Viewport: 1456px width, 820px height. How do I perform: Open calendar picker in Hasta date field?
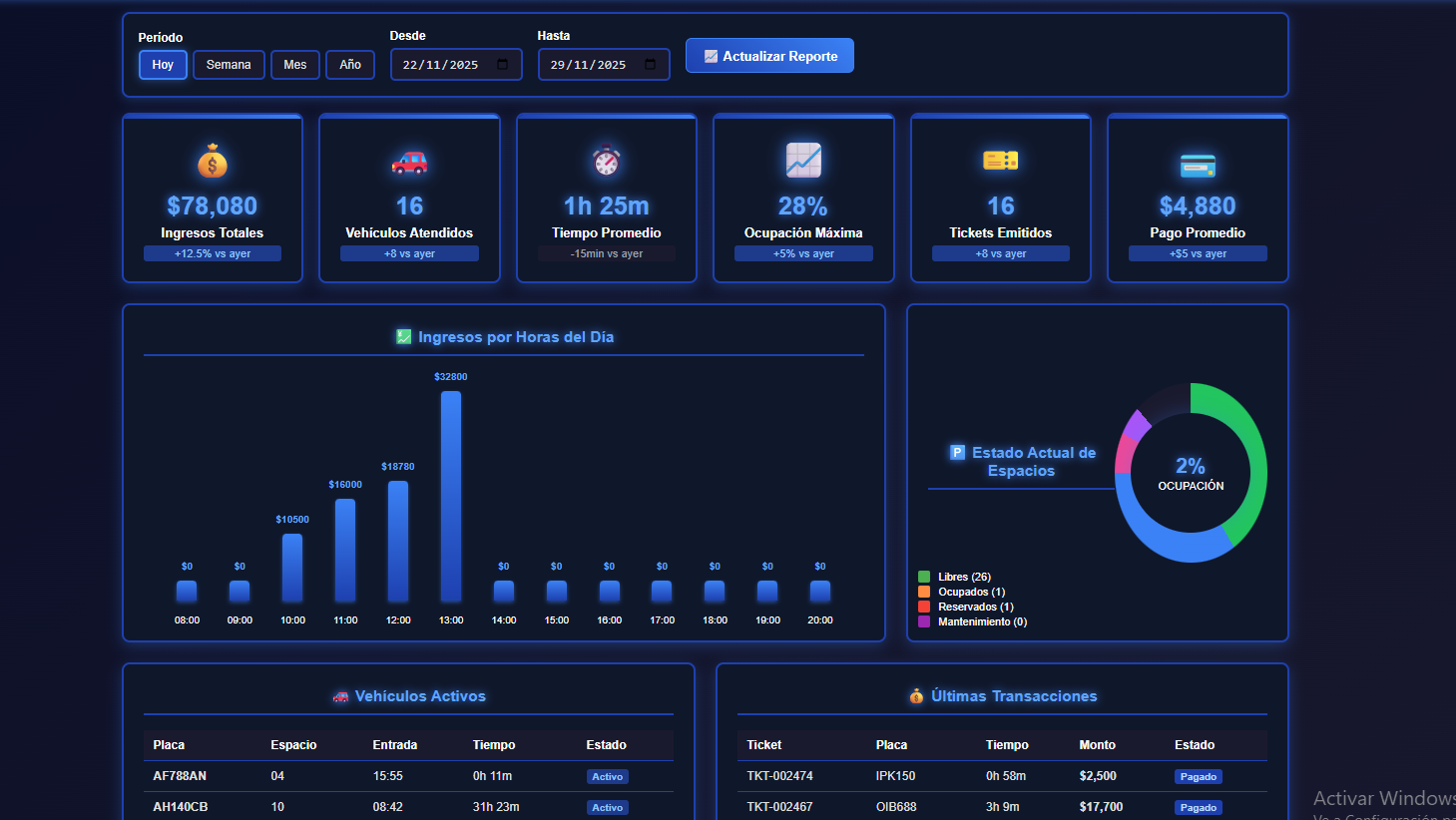[651, 65]
